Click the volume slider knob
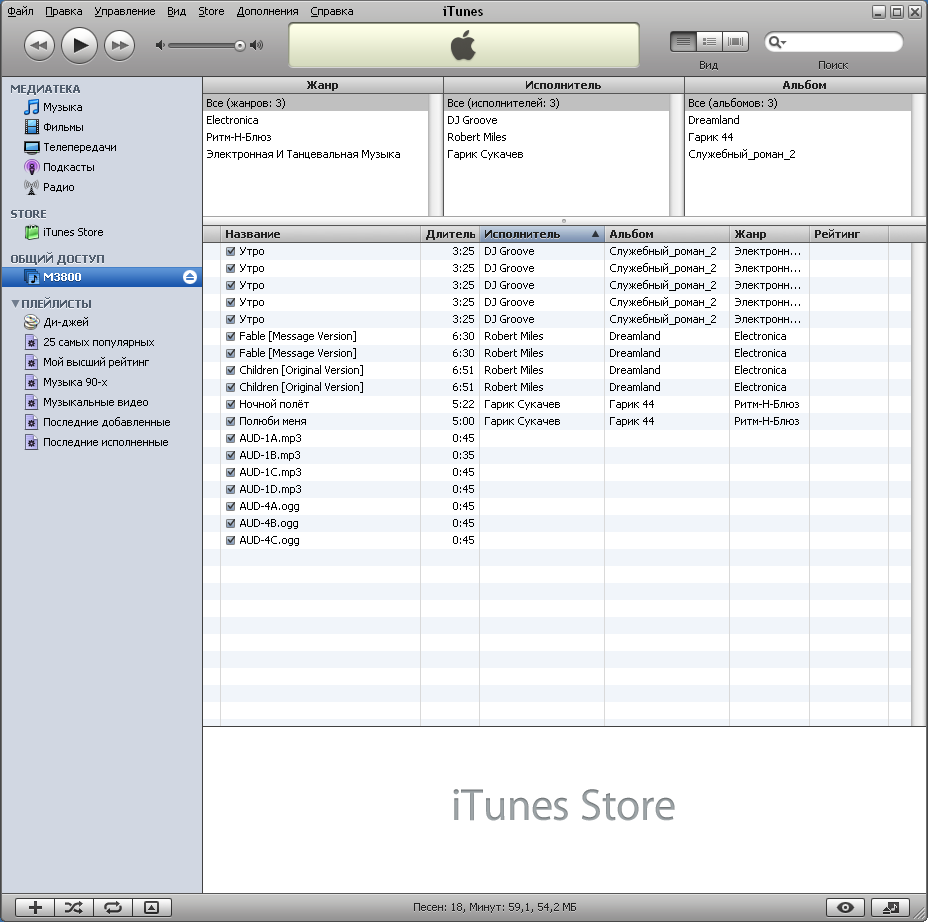Image resolution: width=928 pixels, height=922 pixels. point(240,46)
